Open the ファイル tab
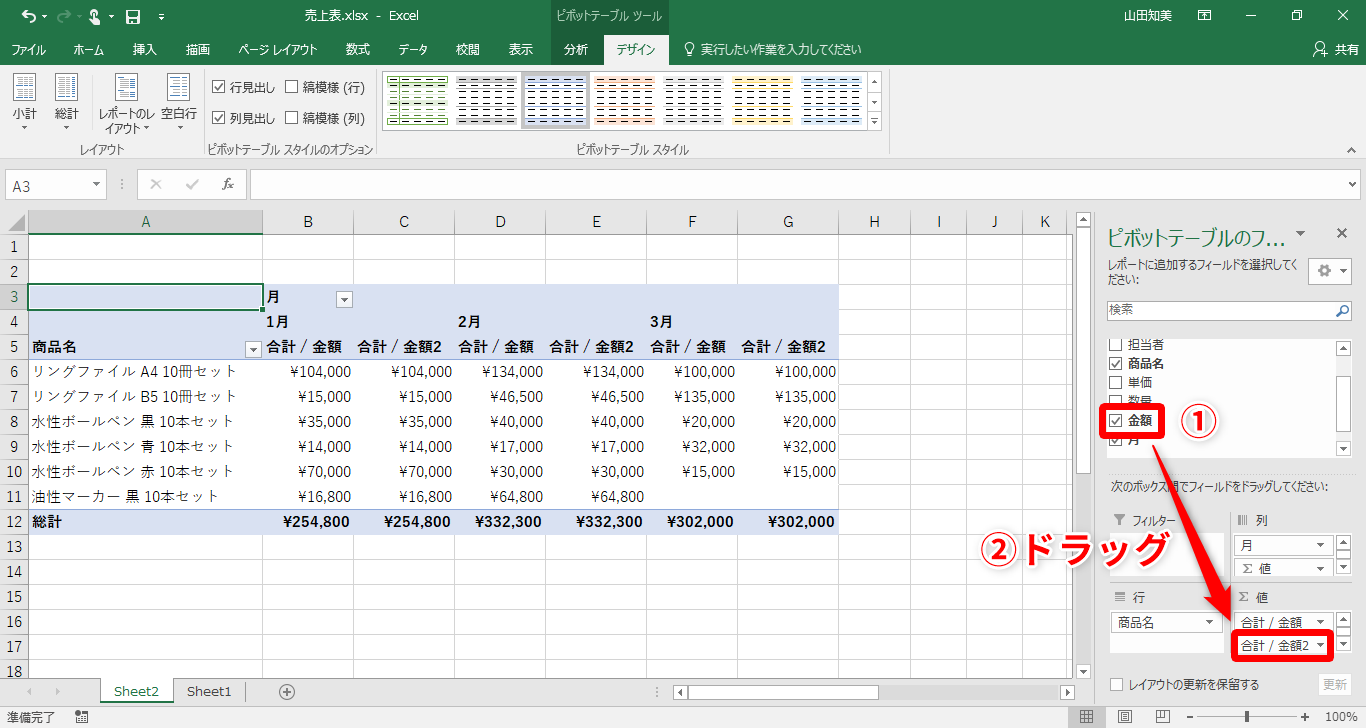Image resolution: width=1366 pixels, height=728 pixels. point(28,49)
